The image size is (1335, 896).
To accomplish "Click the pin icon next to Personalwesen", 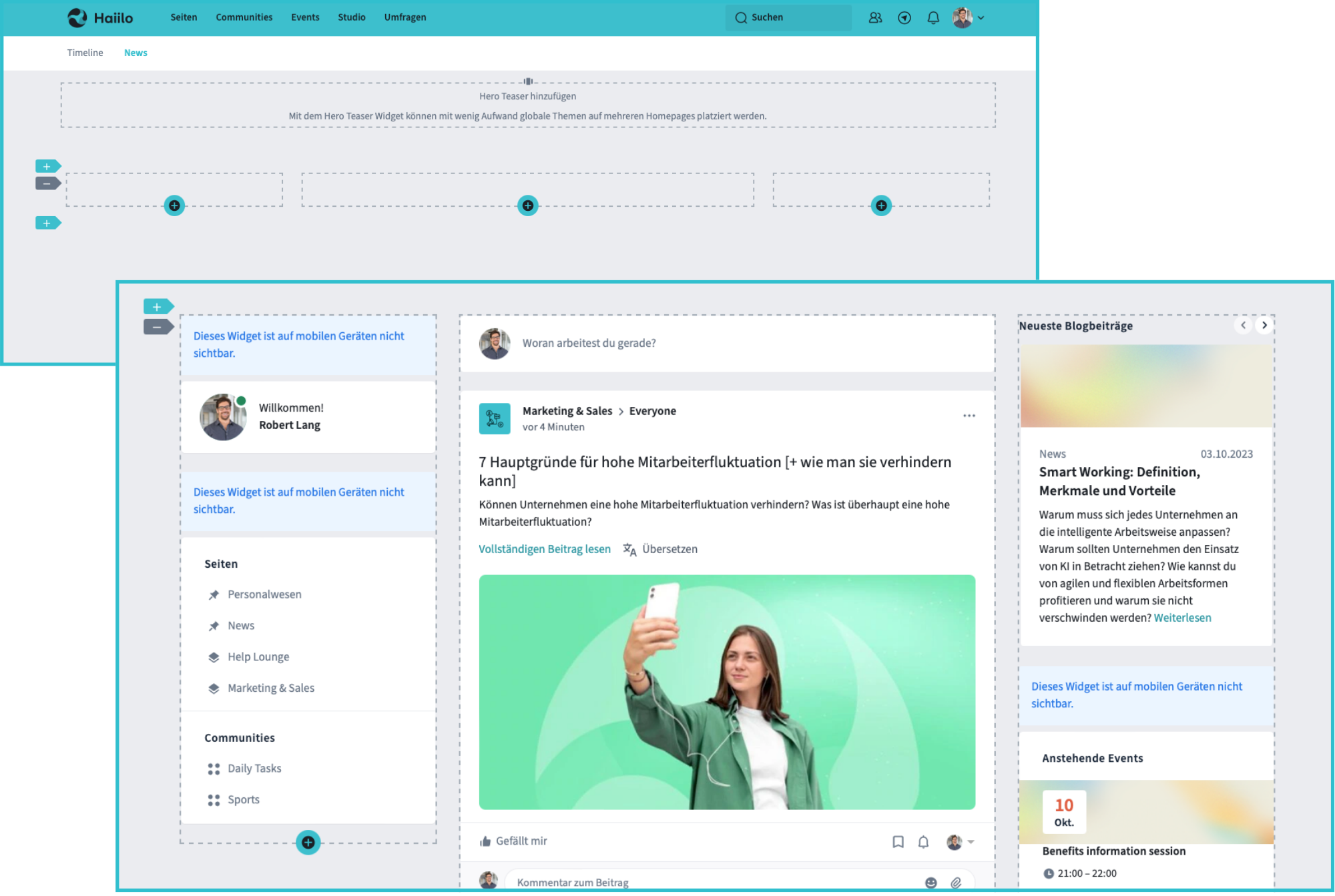I will pos(214,594).
